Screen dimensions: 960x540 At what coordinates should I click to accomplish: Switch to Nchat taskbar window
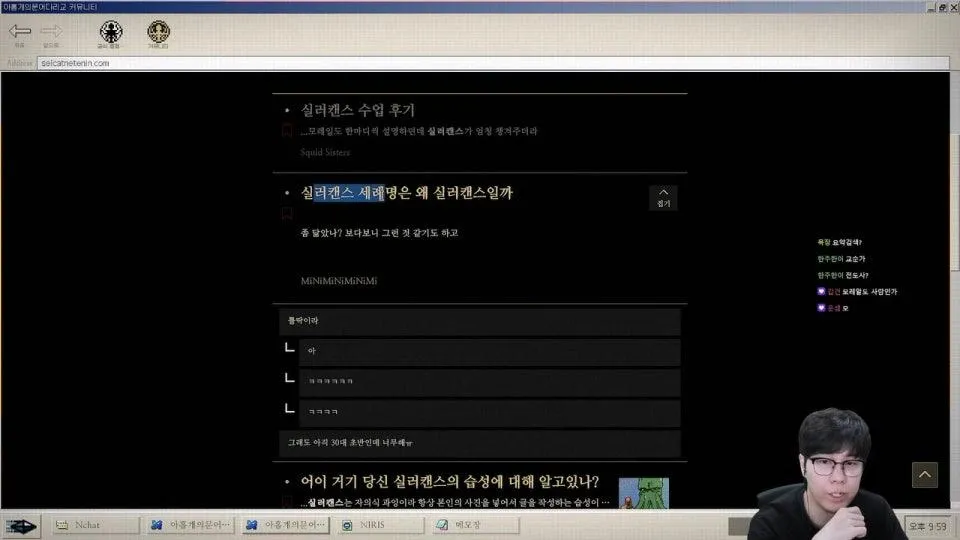coord(96,525)
